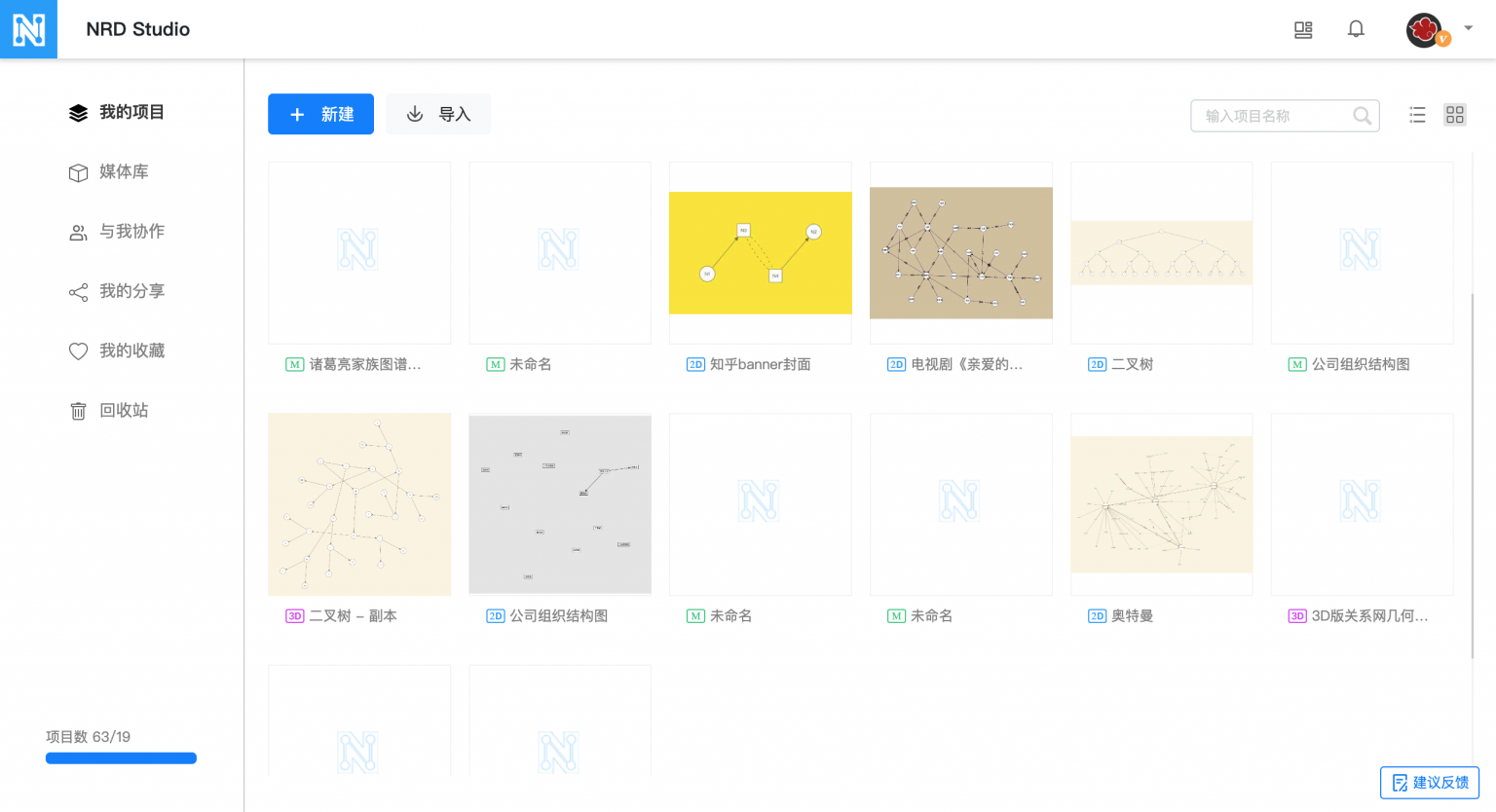Open the 建议反馈 feedback panel
Screen dimensions: 1496x812
pos(1429,782)
